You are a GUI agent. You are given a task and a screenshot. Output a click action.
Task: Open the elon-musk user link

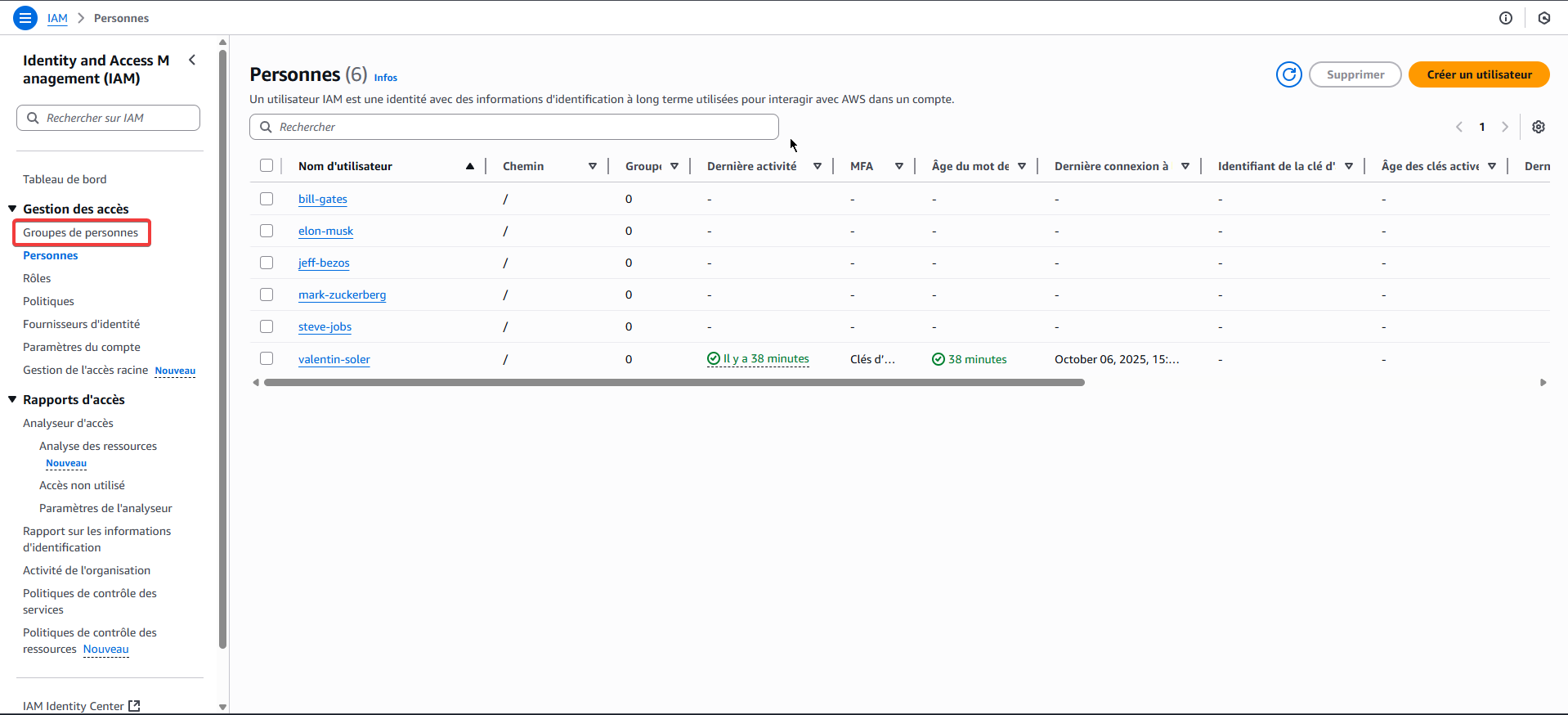[325, 231]
